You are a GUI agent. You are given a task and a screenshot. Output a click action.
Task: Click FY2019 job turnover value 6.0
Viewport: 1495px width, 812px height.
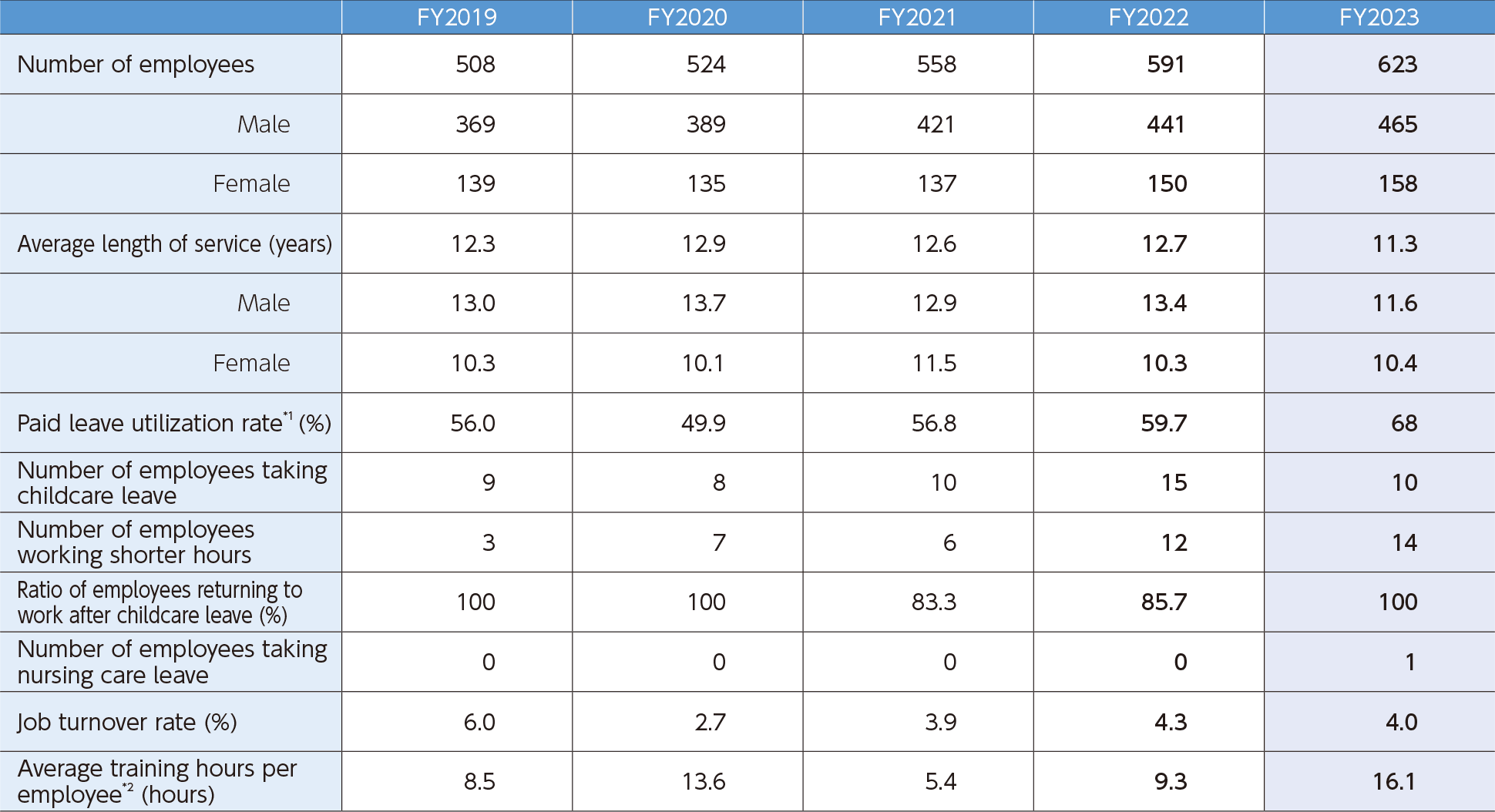click(479, 722)
